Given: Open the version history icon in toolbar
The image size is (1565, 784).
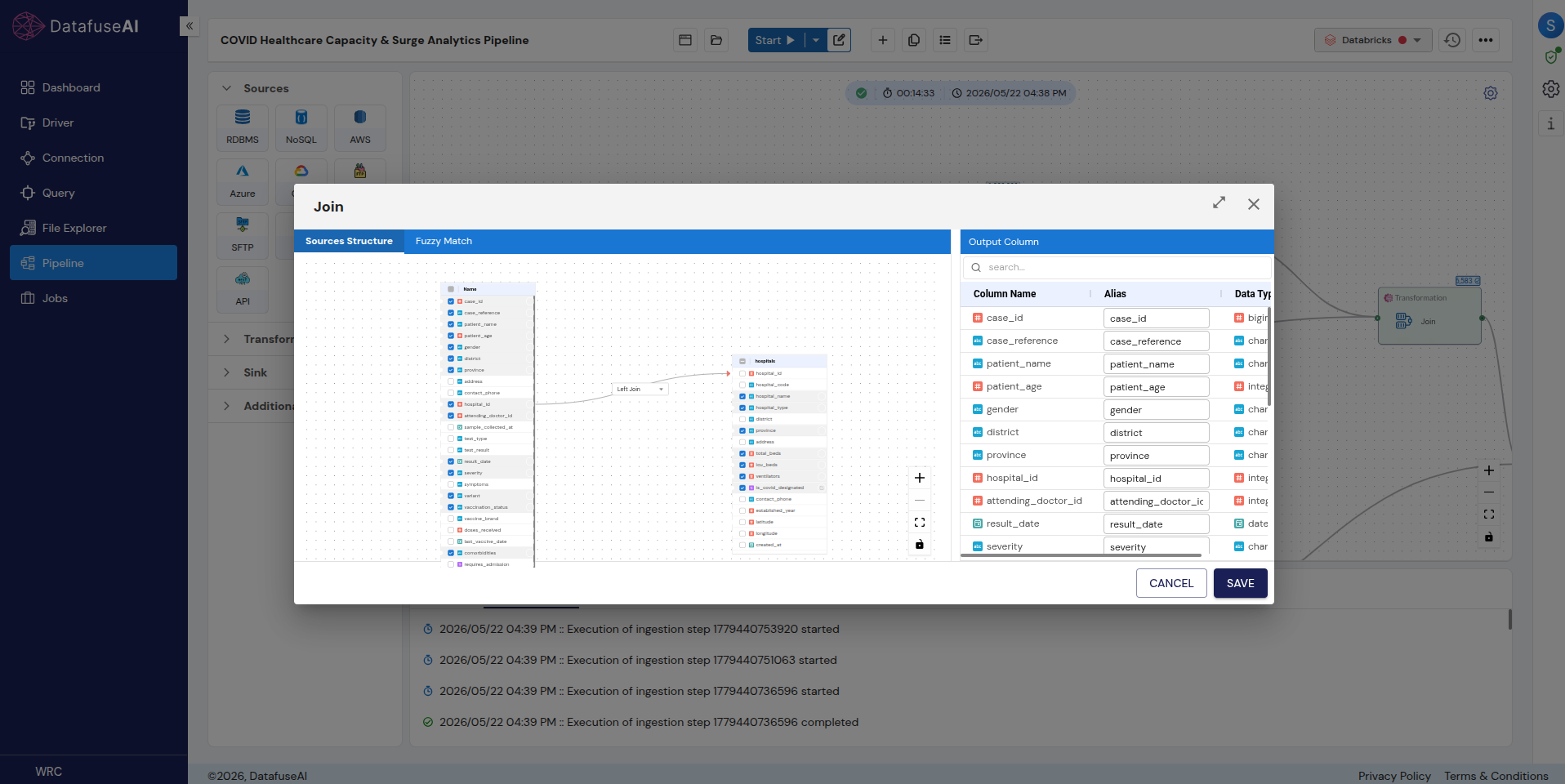Looking at the screenshot, I should 1452,40.
